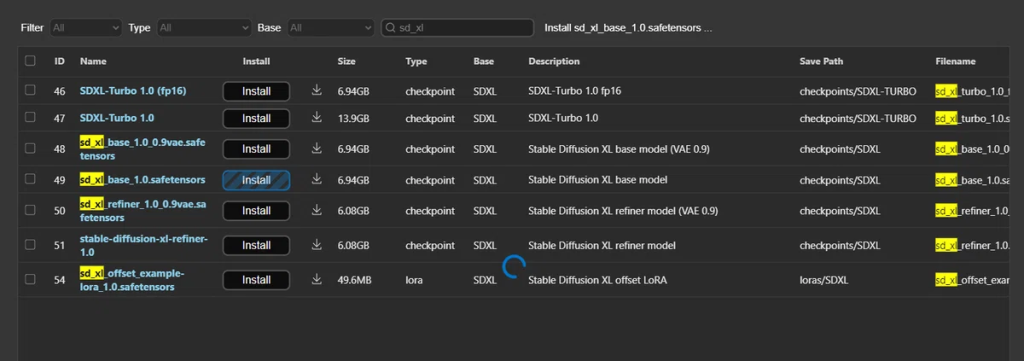Click download icon for offset LoRA row
Image resolution: width=1024 pixels, height=361 pixels.
pyautogui.click(x=317, y=279)
